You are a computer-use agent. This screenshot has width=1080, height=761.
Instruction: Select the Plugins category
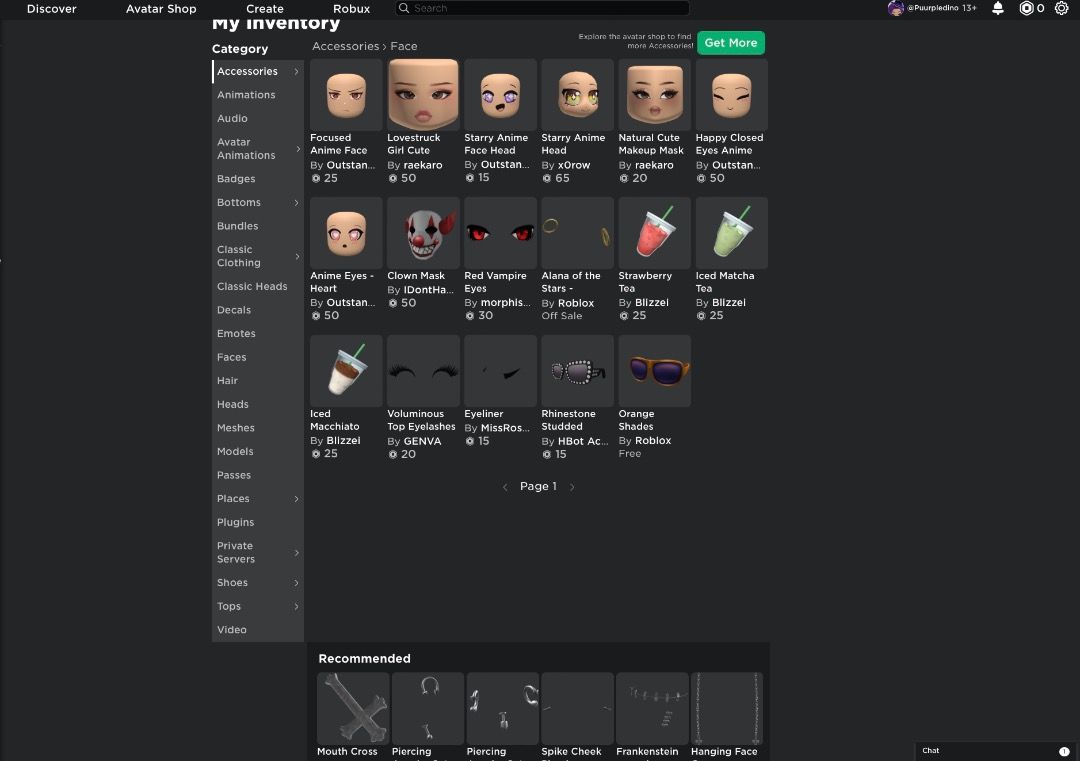236,522
